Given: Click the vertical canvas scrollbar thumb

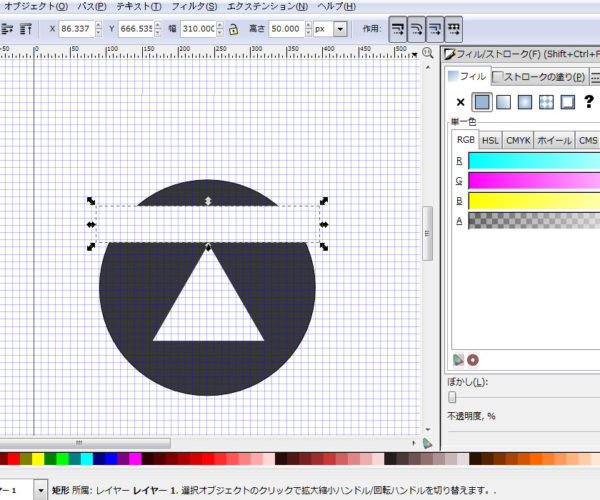Looking at the screenshot, I should coord(427,233).
